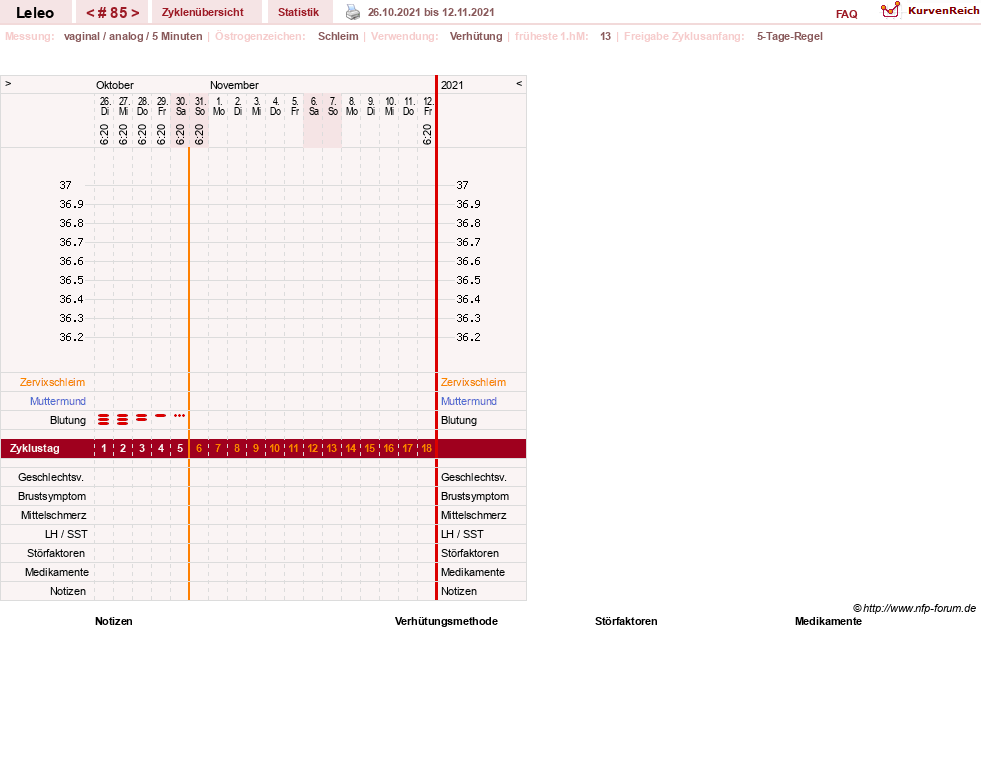Click the left Muttermund row label

(58, 401)
